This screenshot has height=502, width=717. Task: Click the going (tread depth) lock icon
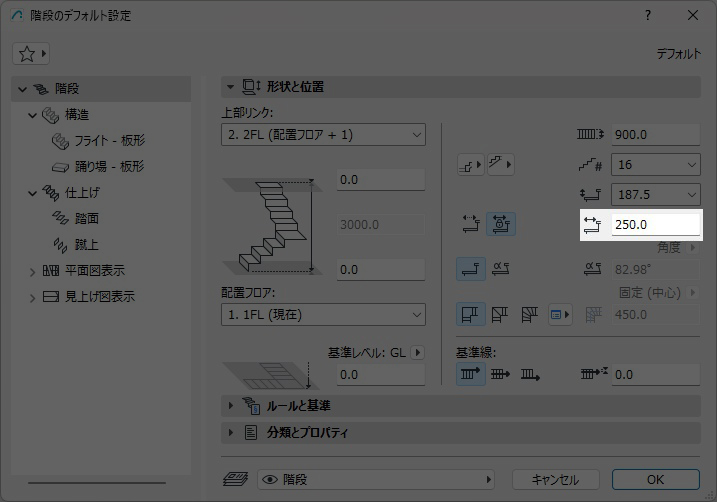[x=471, y=225]
